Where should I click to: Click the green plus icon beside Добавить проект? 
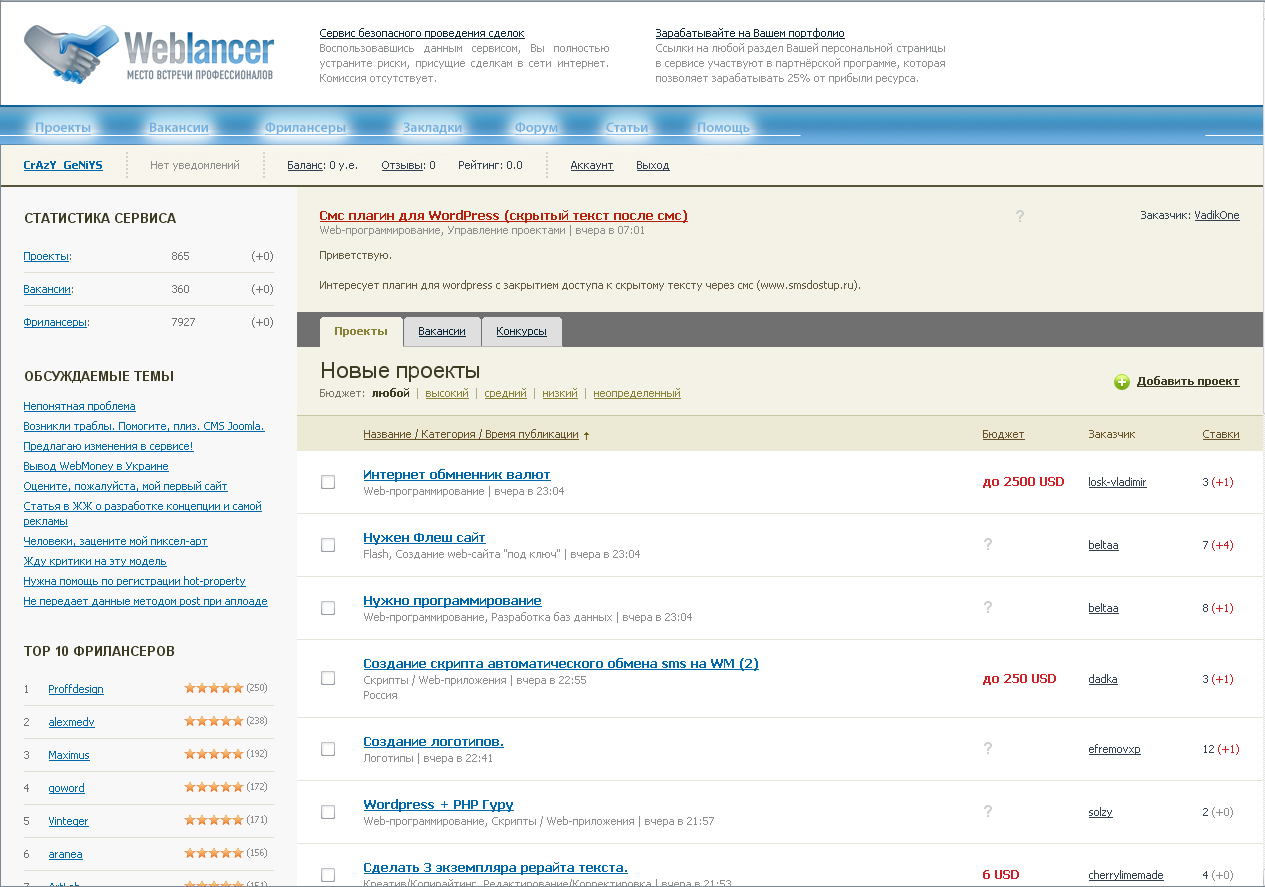(1122, 381)
